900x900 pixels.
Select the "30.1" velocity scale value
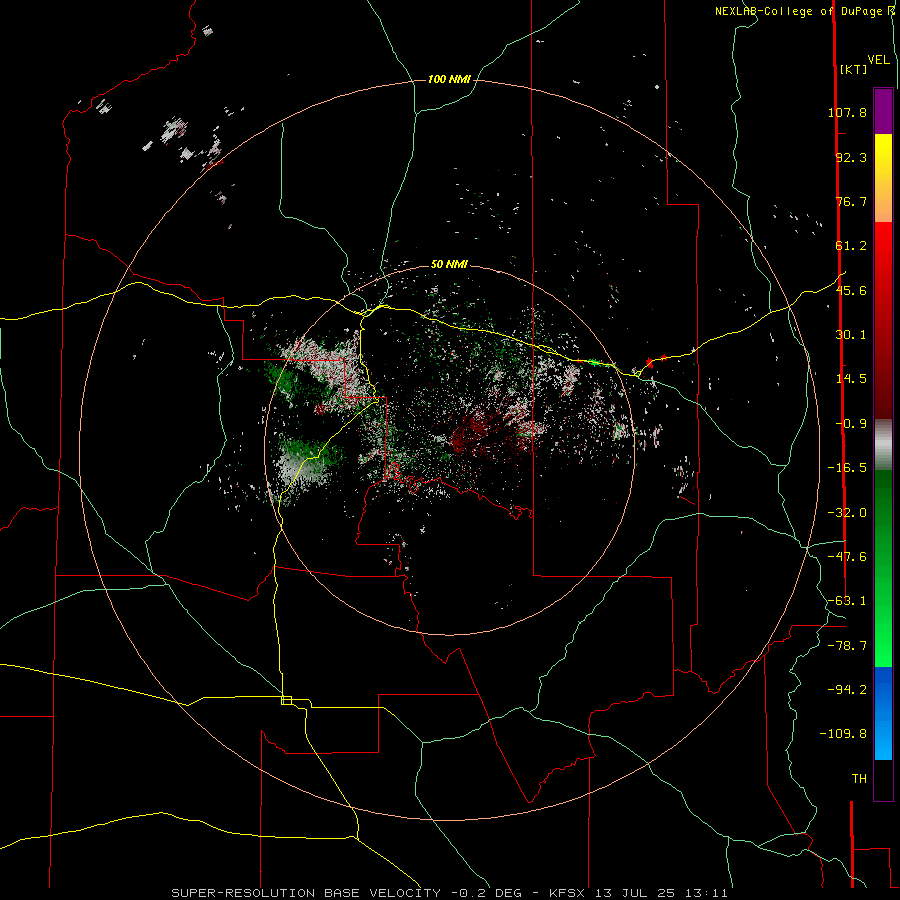851,335
